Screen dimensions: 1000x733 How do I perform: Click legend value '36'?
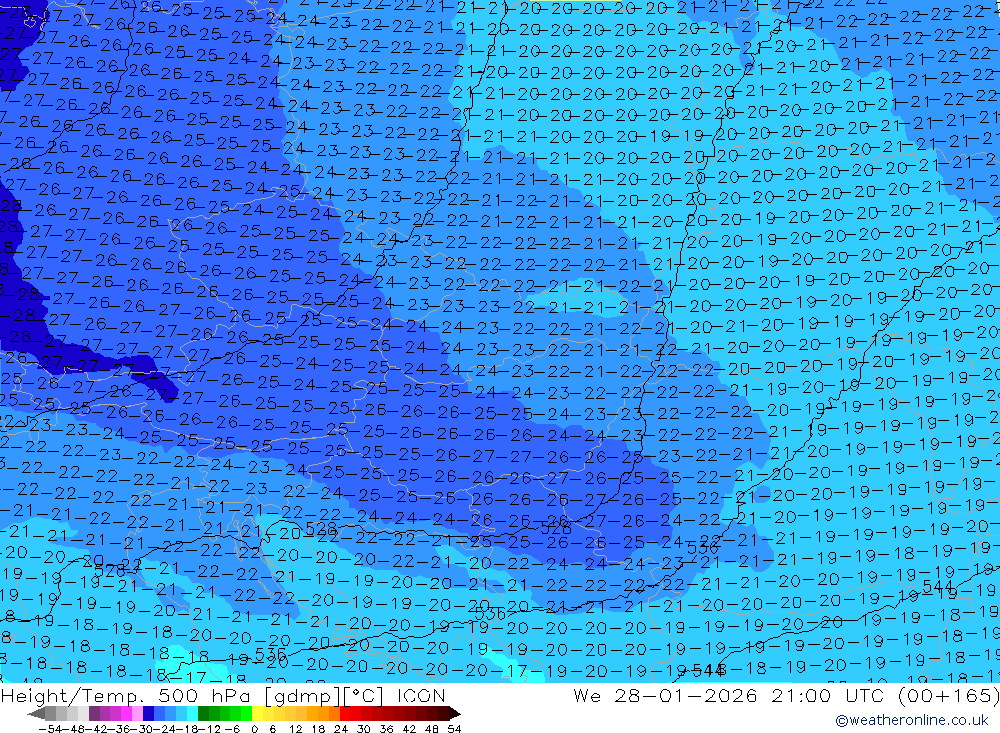[x=386, y=729]
